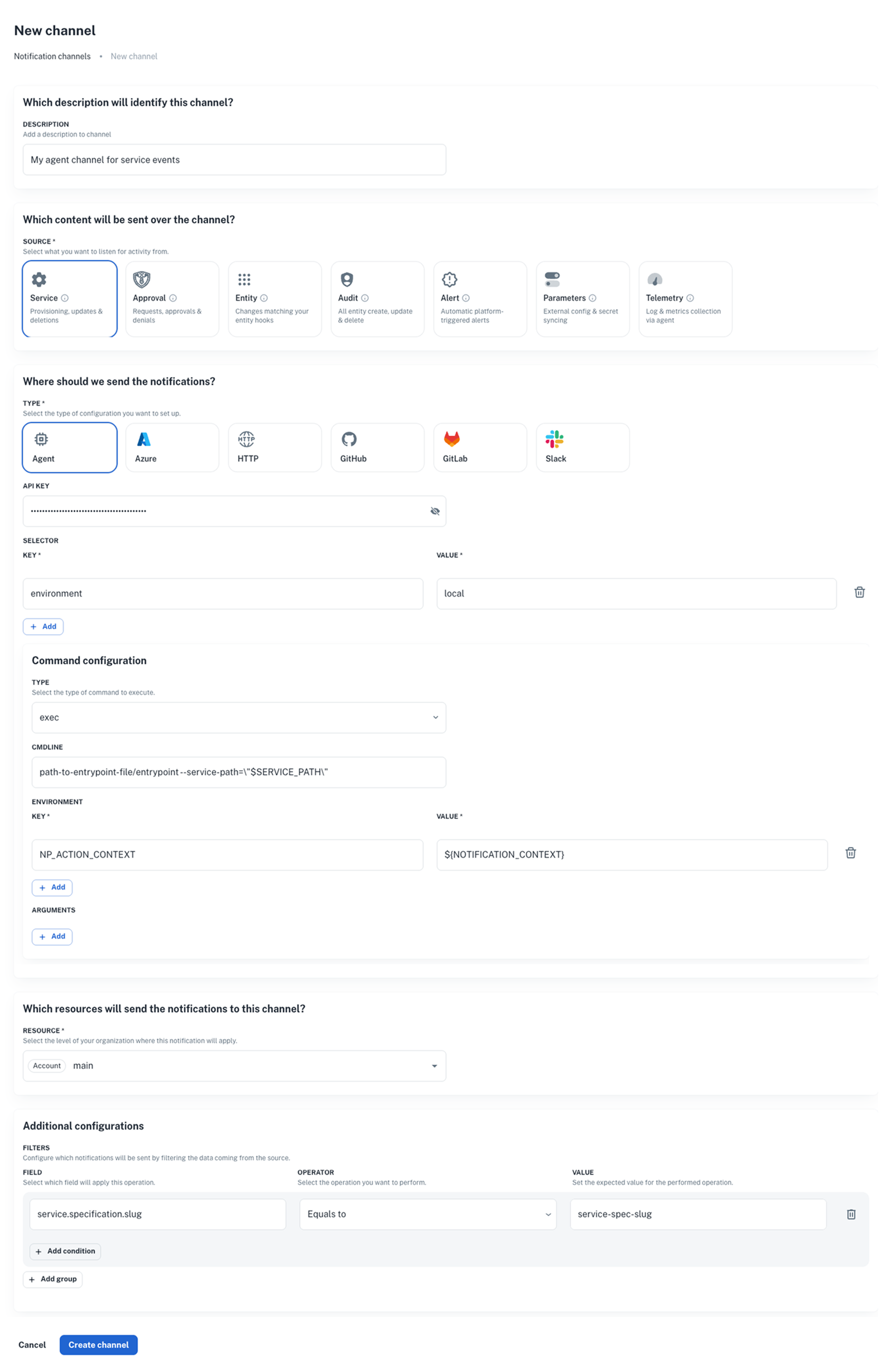The width and height of the screenshot is (896, 1369).
Task: Select the Entity grid icon
Action: tap(244, 280)
